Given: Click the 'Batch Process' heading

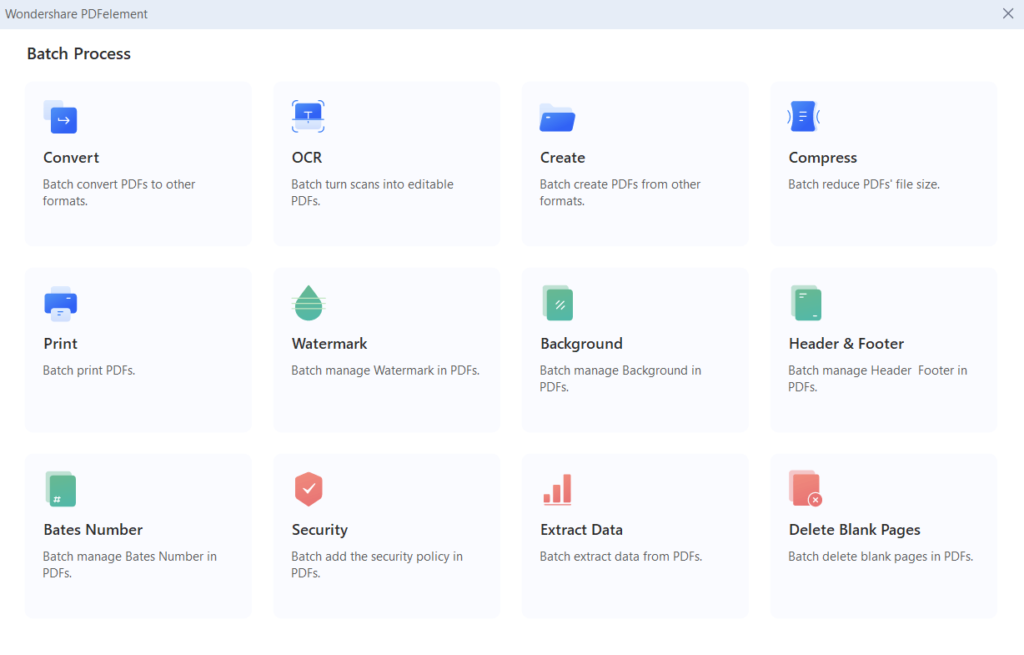Looking at the screenshot, I should [78, 54].
